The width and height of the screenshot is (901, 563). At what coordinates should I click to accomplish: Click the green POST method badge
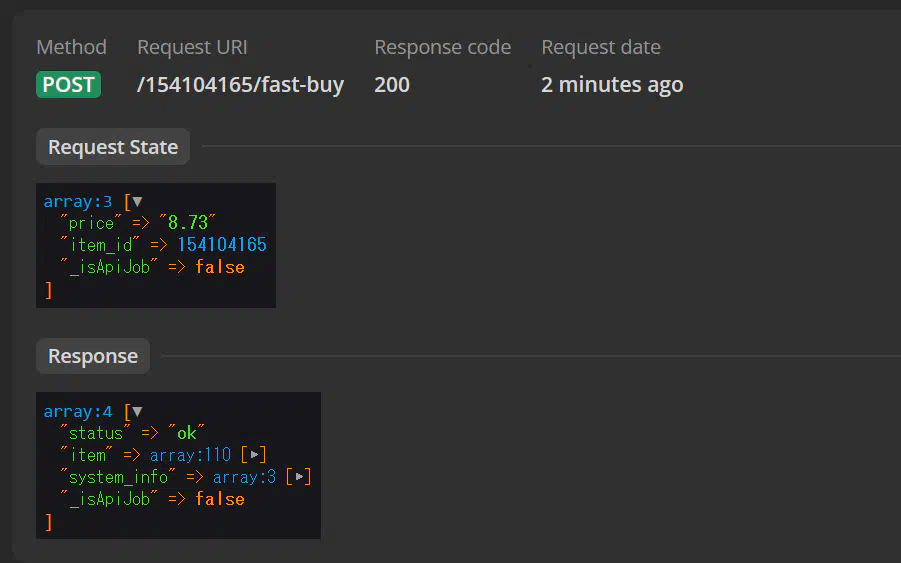tap(68, 84)
